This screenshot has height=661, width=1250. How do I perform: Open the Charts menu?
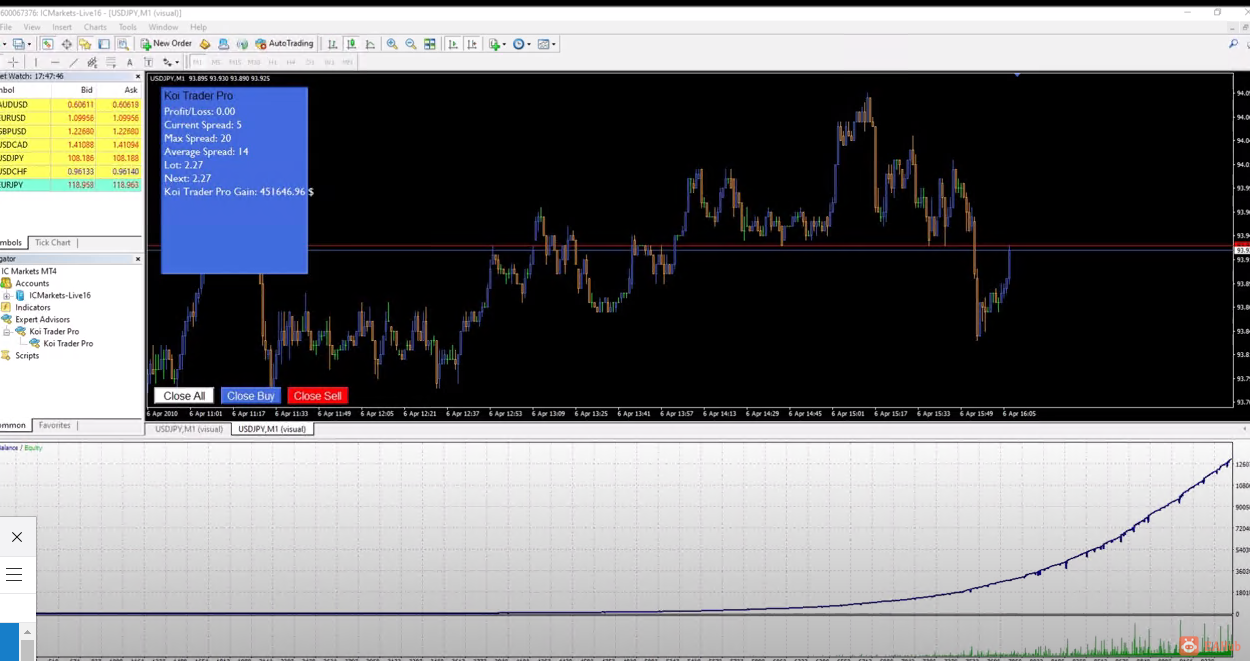pyautogui.click(x=95, y=27)
